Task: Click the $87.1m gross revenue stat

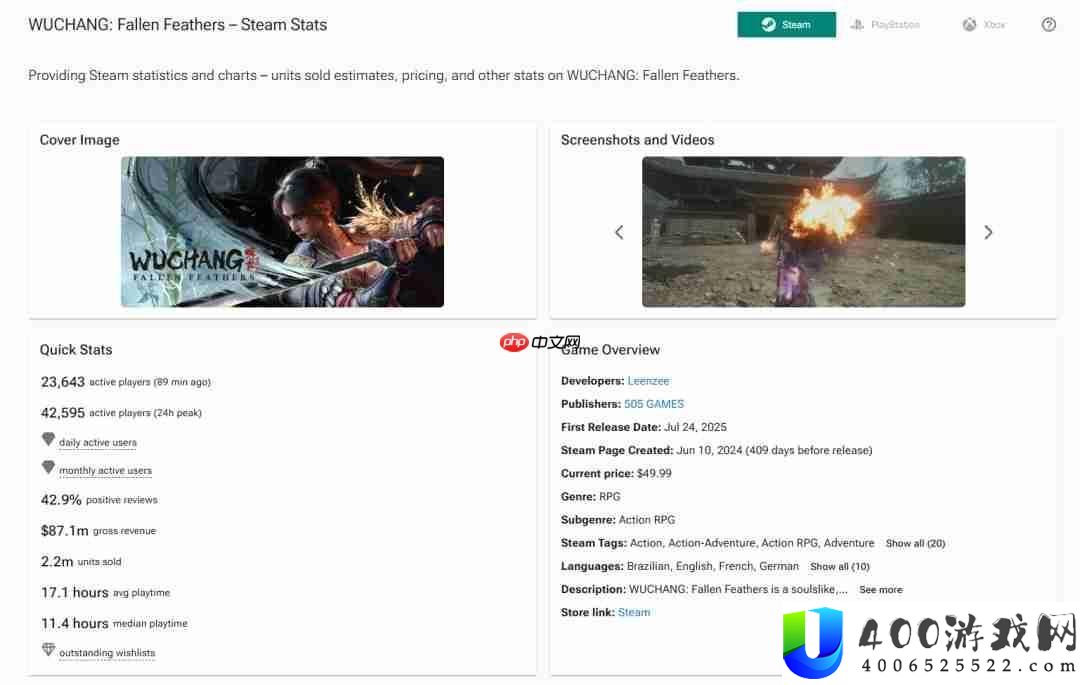Action: click(x=98, y=531)
